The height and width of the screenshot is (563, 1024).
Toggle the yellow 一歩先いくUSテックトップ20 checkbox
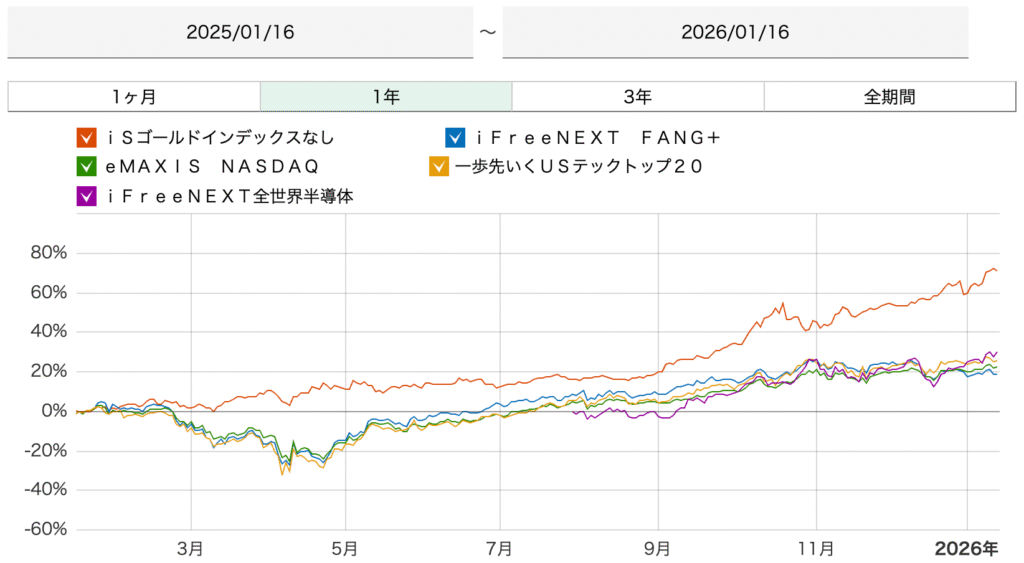pos(438,167)
